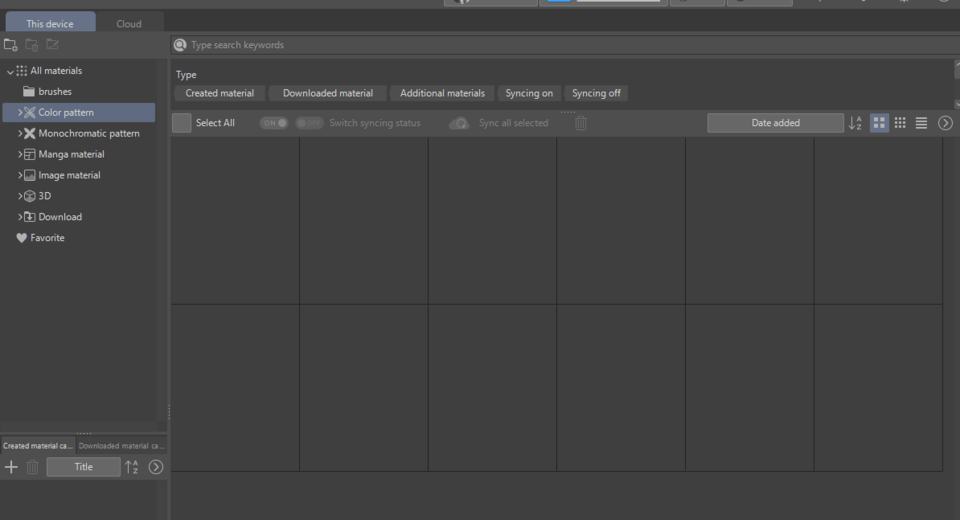
Task: Click the circled arrow icon beside Title
Action: (x=156, y=467)
